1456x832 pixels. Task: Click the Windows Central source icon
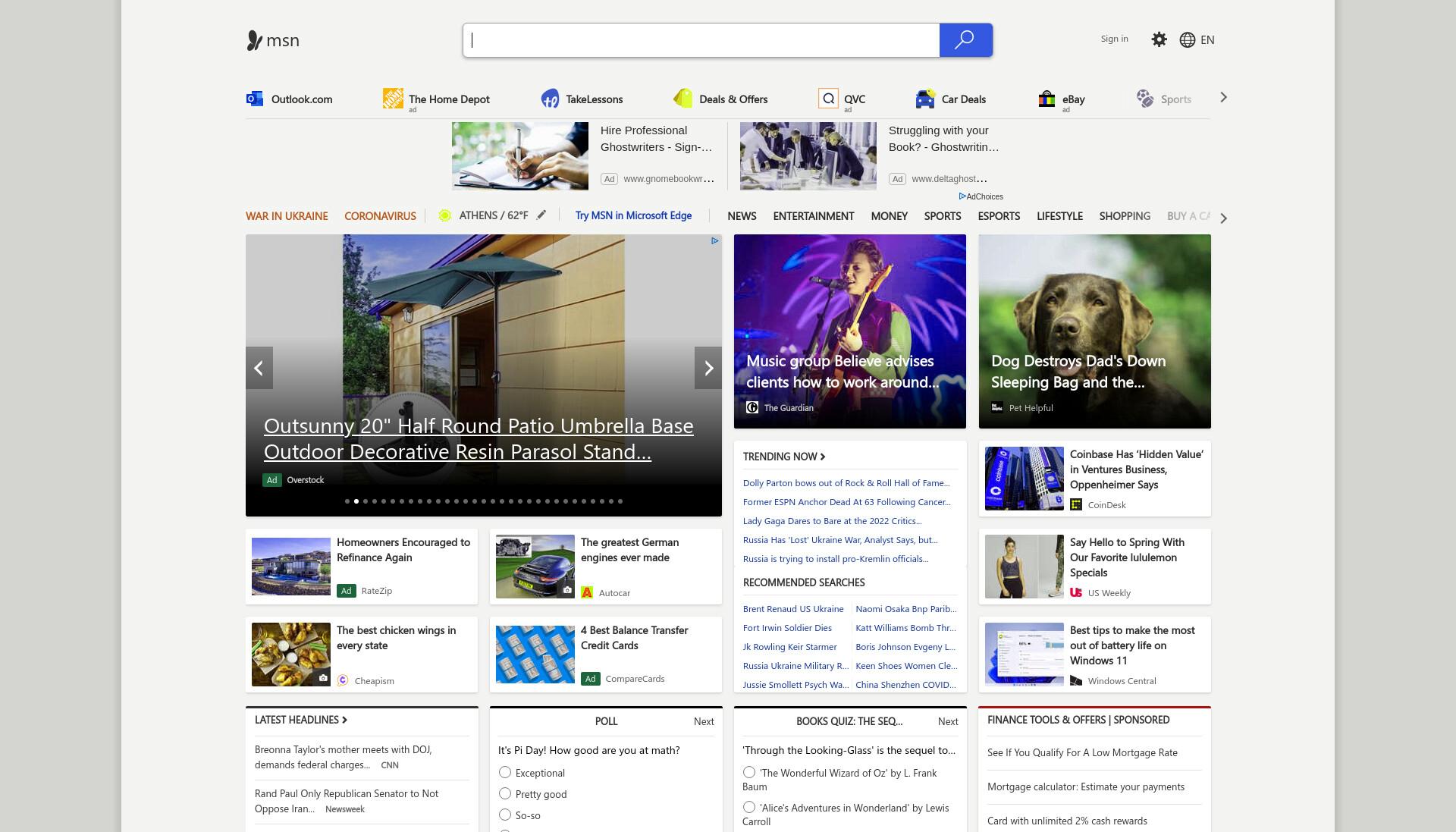(x=1076, y=680)
